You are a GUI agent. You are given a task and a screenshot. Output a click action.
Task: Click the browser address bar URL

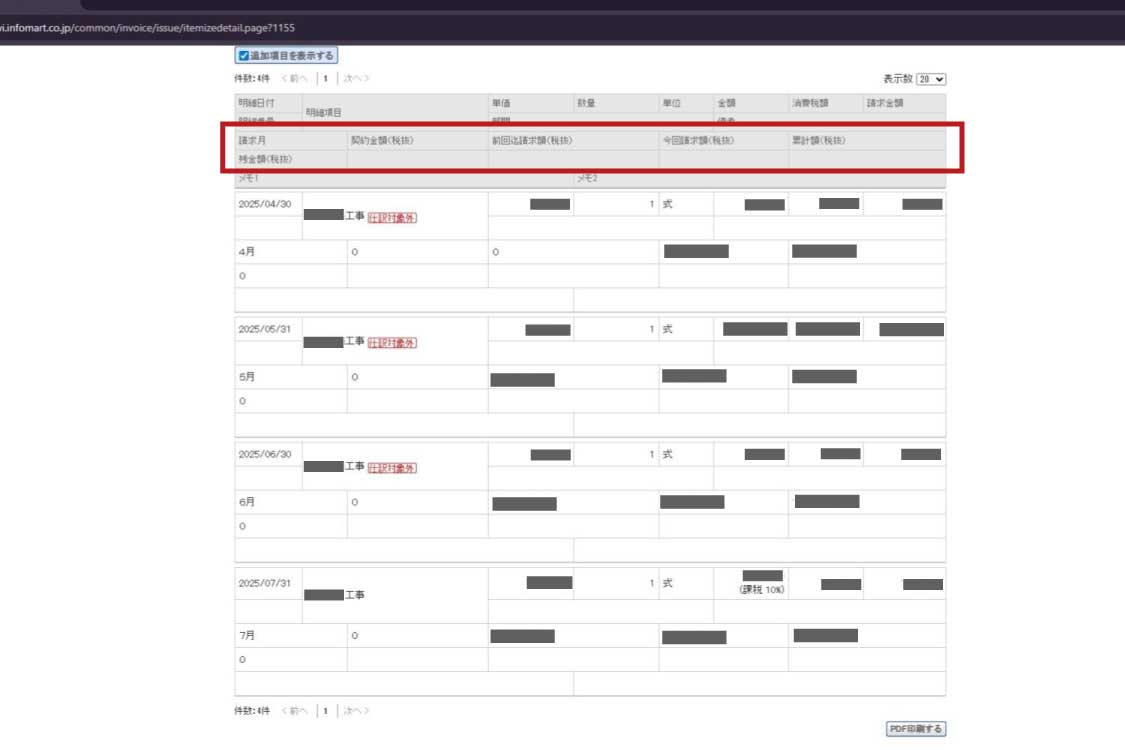tap(150, 28)
